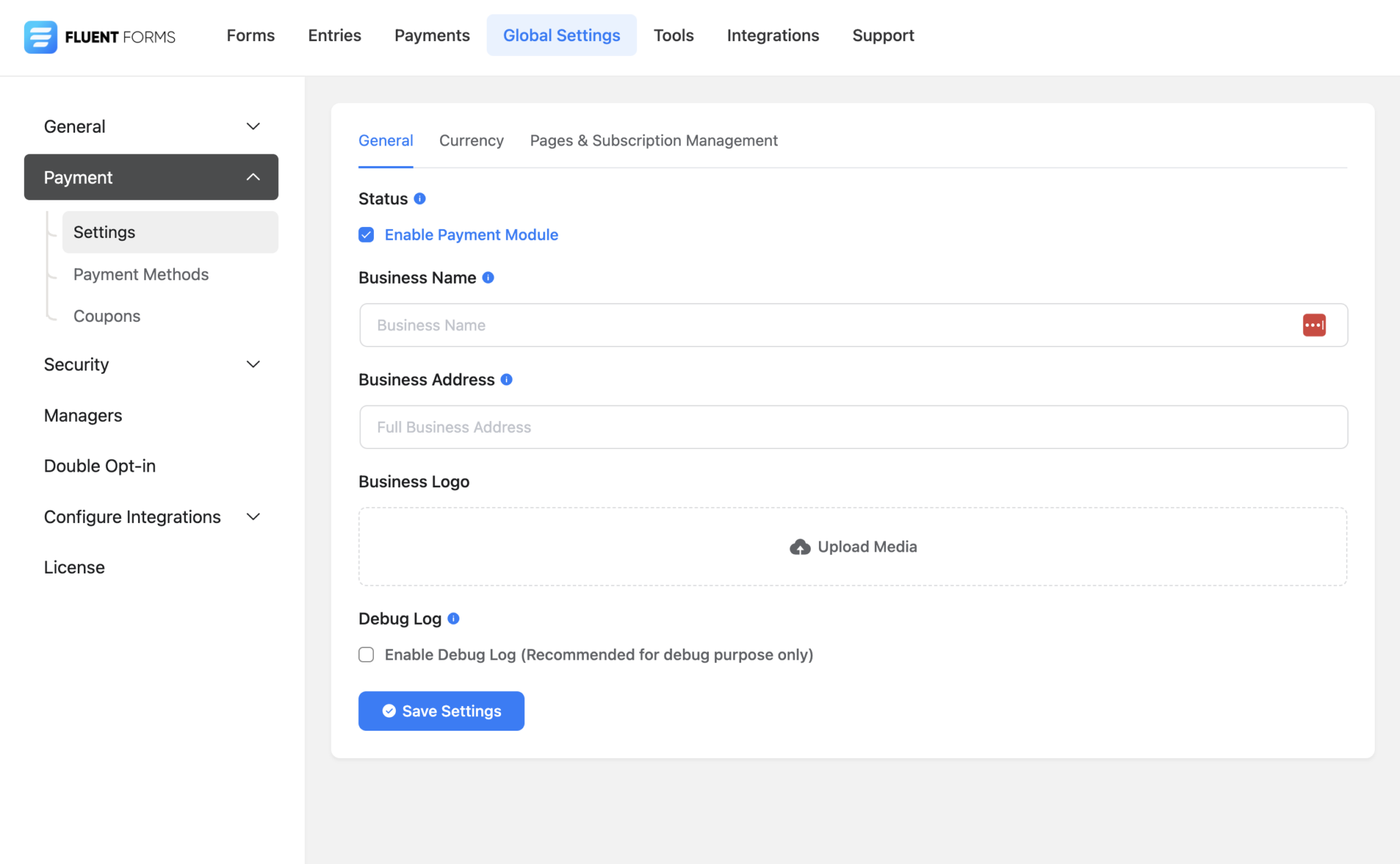Click the Save Settings button

(441, 711)
